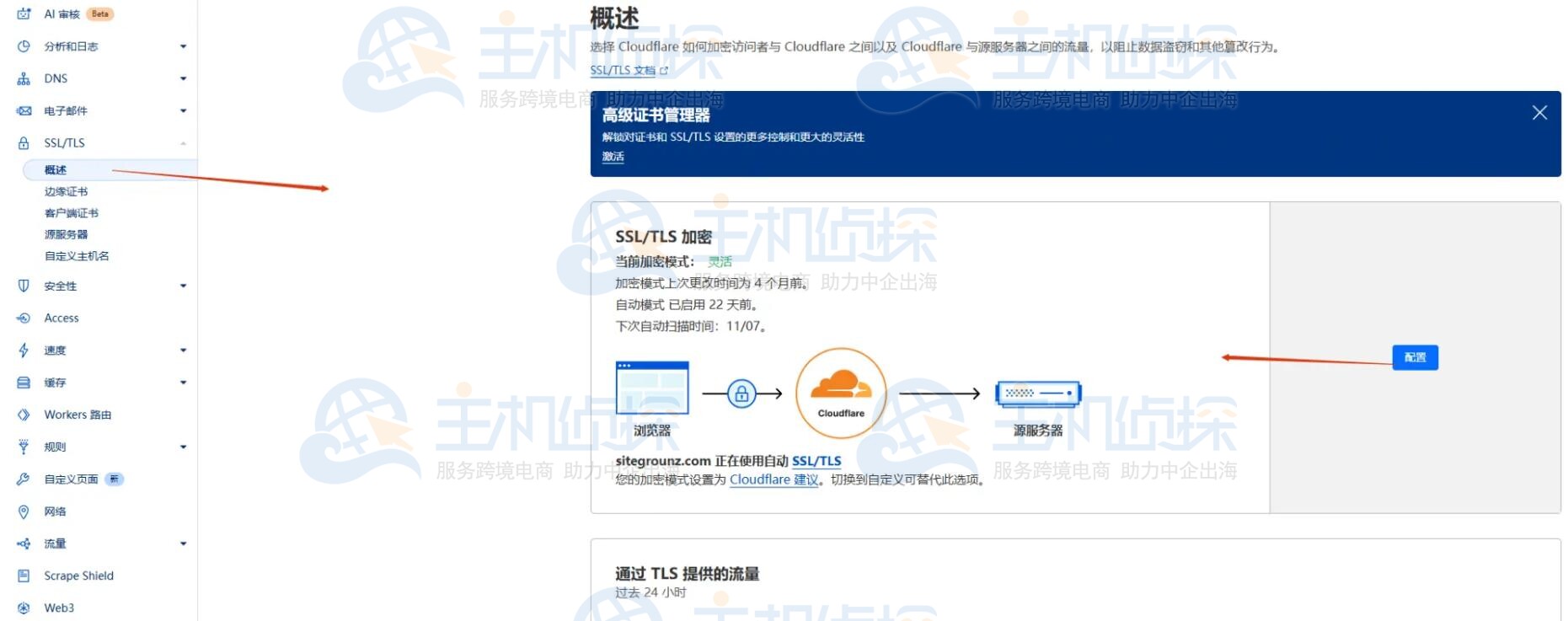
Task: Collapse the SSL/TLS section chevron
Action: click(183, 143)
